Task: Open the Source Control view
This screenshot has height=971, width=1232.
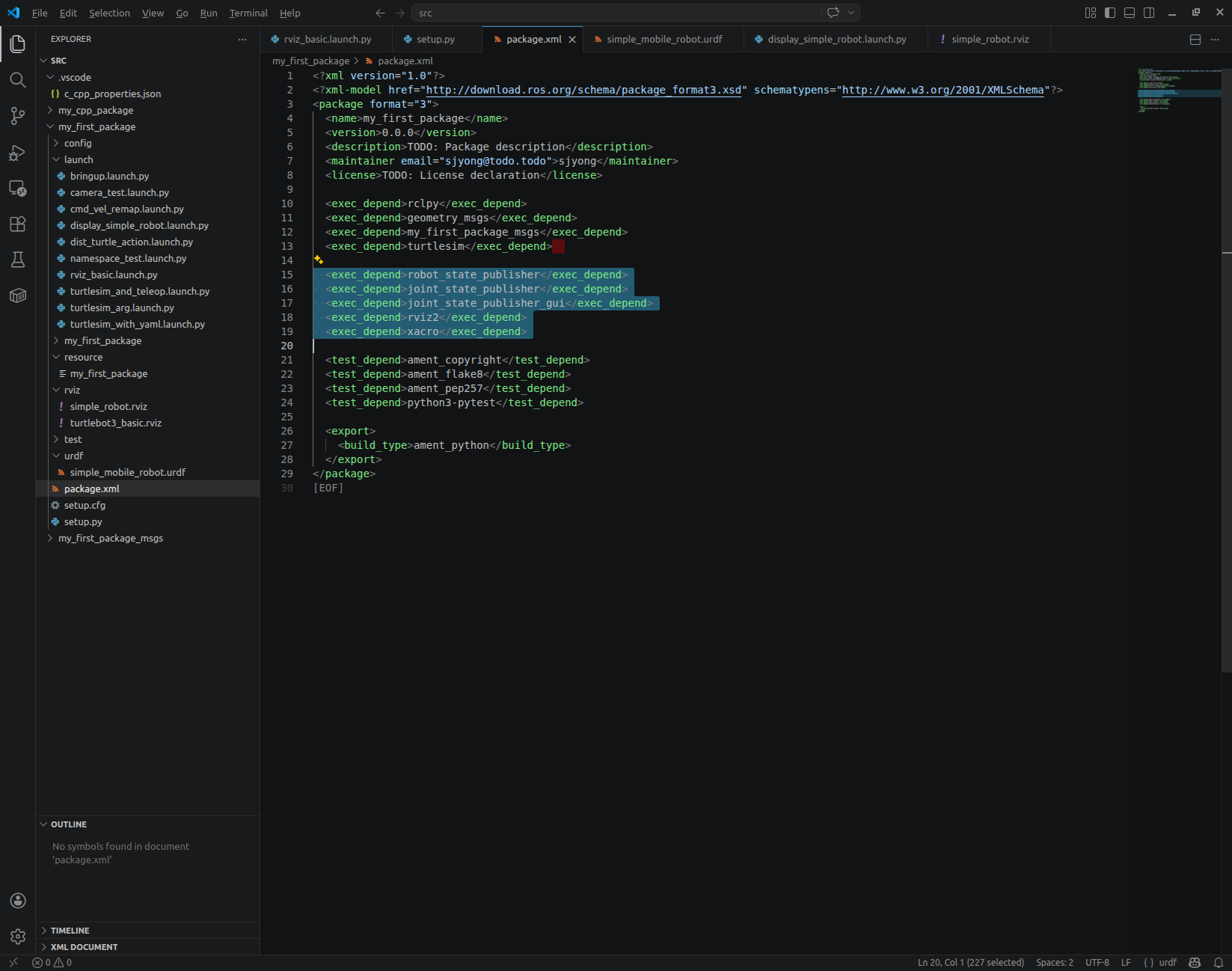Action: (x=18, y=116)
